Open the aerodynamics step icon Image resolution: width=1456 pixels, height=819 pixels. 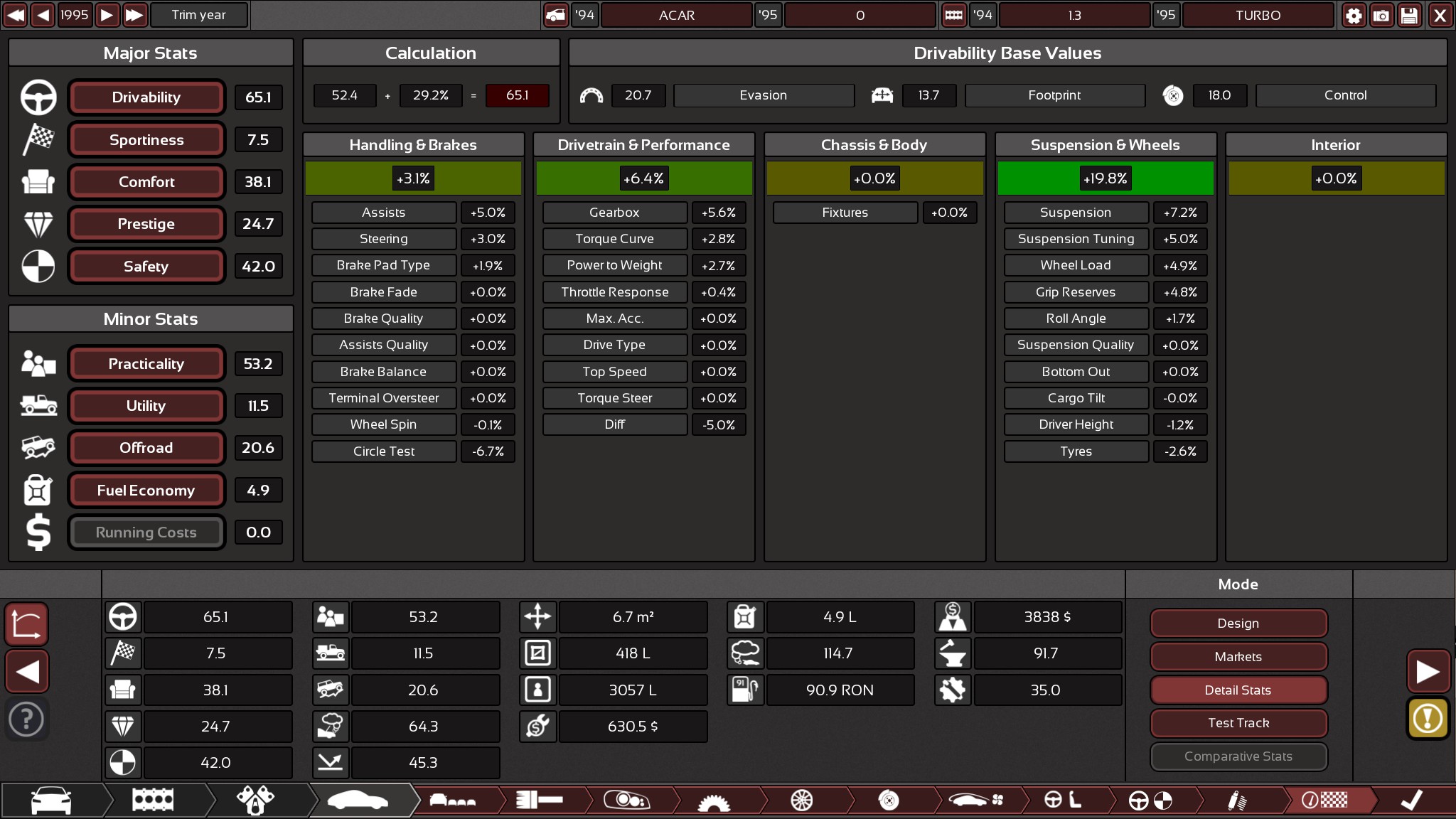coord(976,801)
